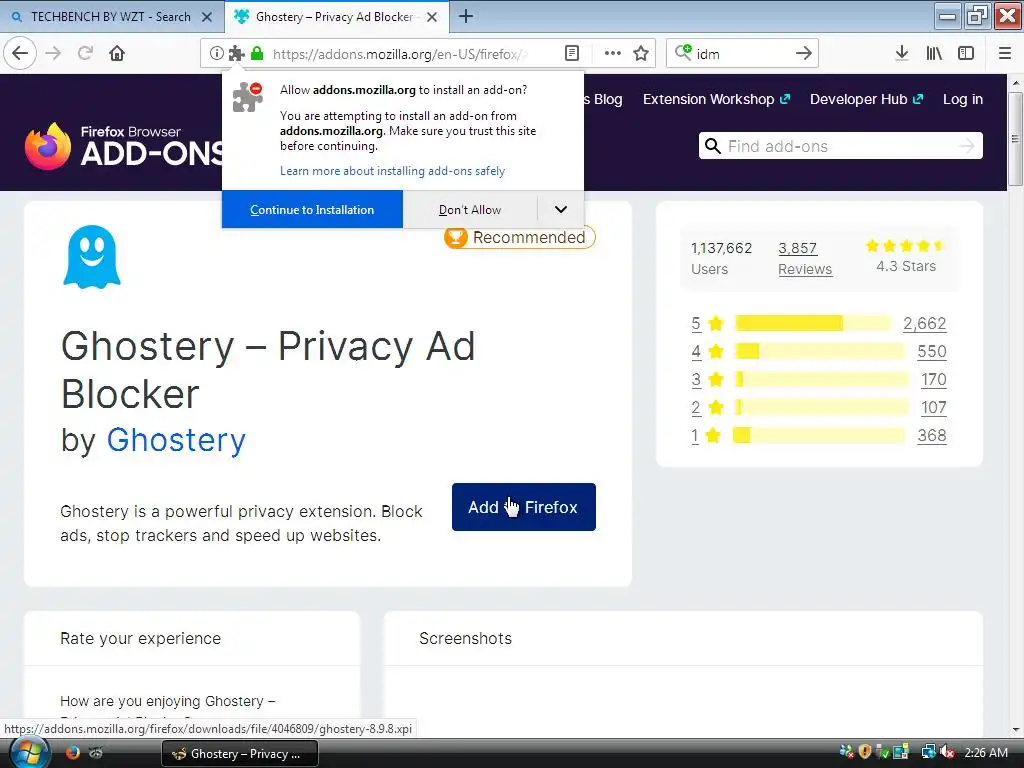1024x768 pixels.
Task: Toggle the sidebar panel icon
Action: coord(966,54)
